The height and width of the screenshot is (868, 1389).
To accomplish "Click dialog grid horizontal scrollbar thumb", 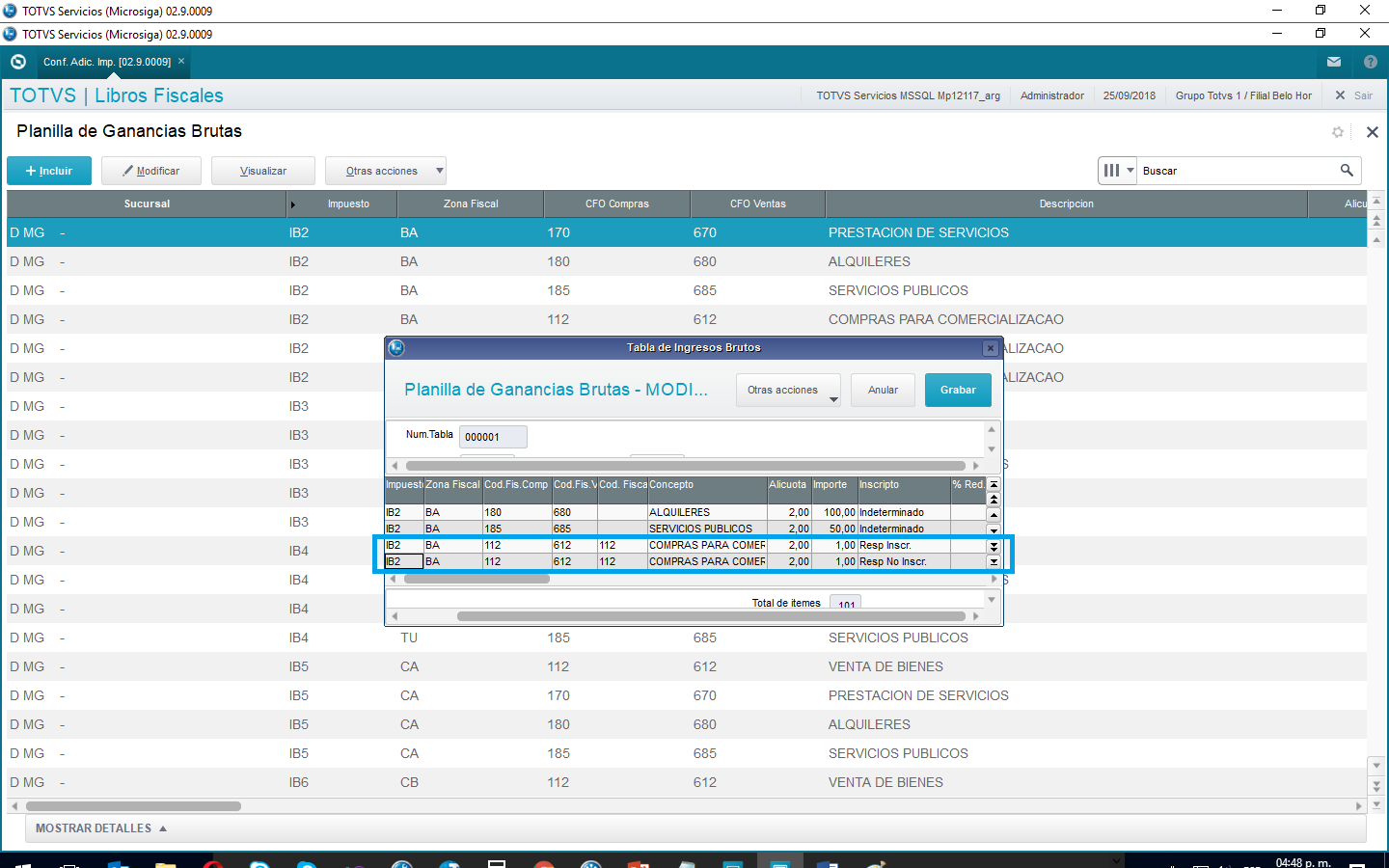I will [477, 580].
